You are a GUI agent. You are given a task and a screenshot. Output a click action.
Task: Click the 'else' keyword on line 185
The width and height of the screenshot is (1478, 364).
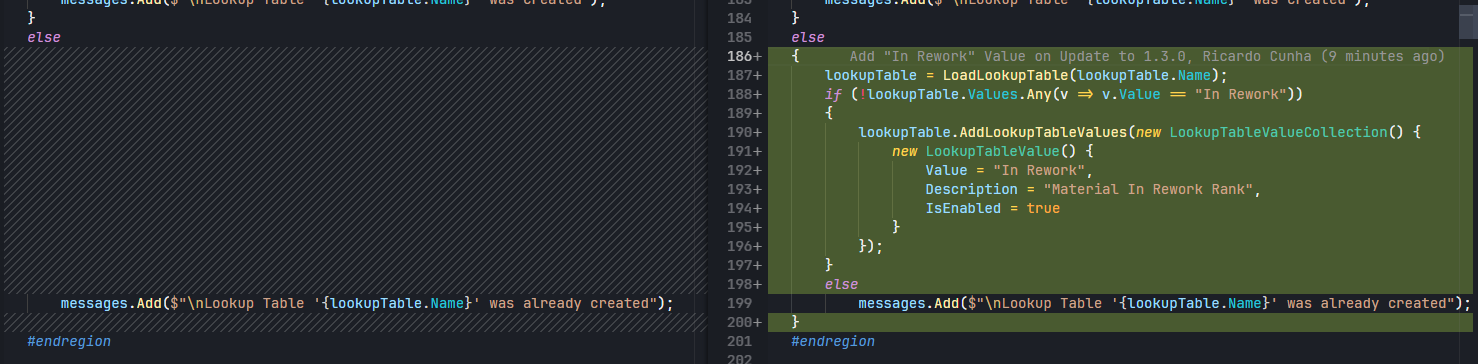tap(808, 37)
